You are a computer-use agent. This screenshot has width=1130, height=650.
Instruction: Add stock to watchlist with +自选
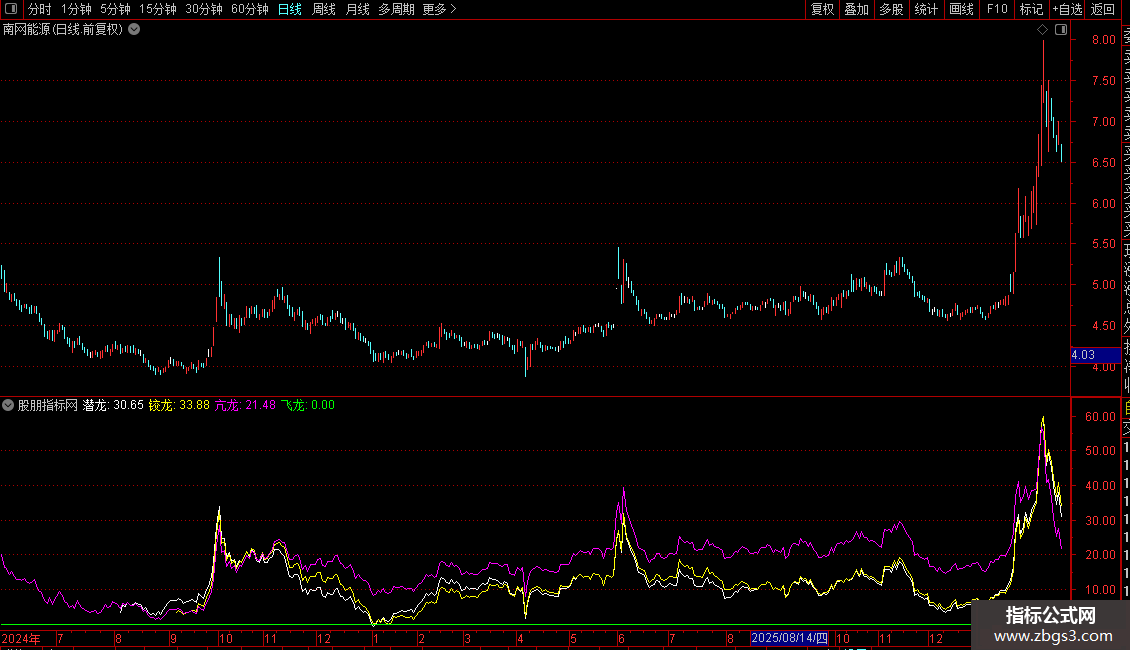1067,9
